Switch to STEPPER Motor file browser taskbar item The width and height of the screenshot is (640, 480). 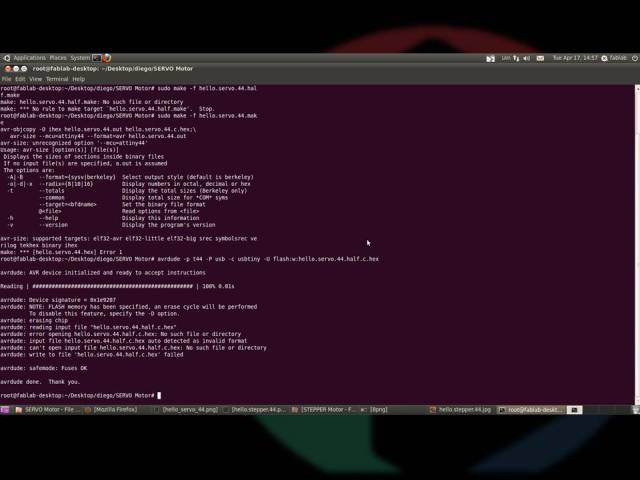(x=324, y=410)
